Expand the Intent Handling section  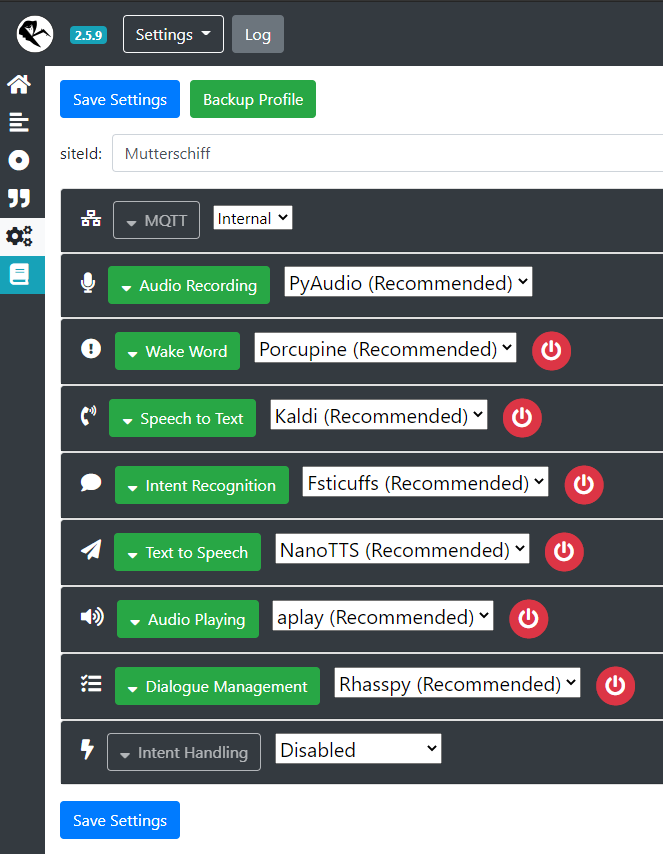(184, 752)
